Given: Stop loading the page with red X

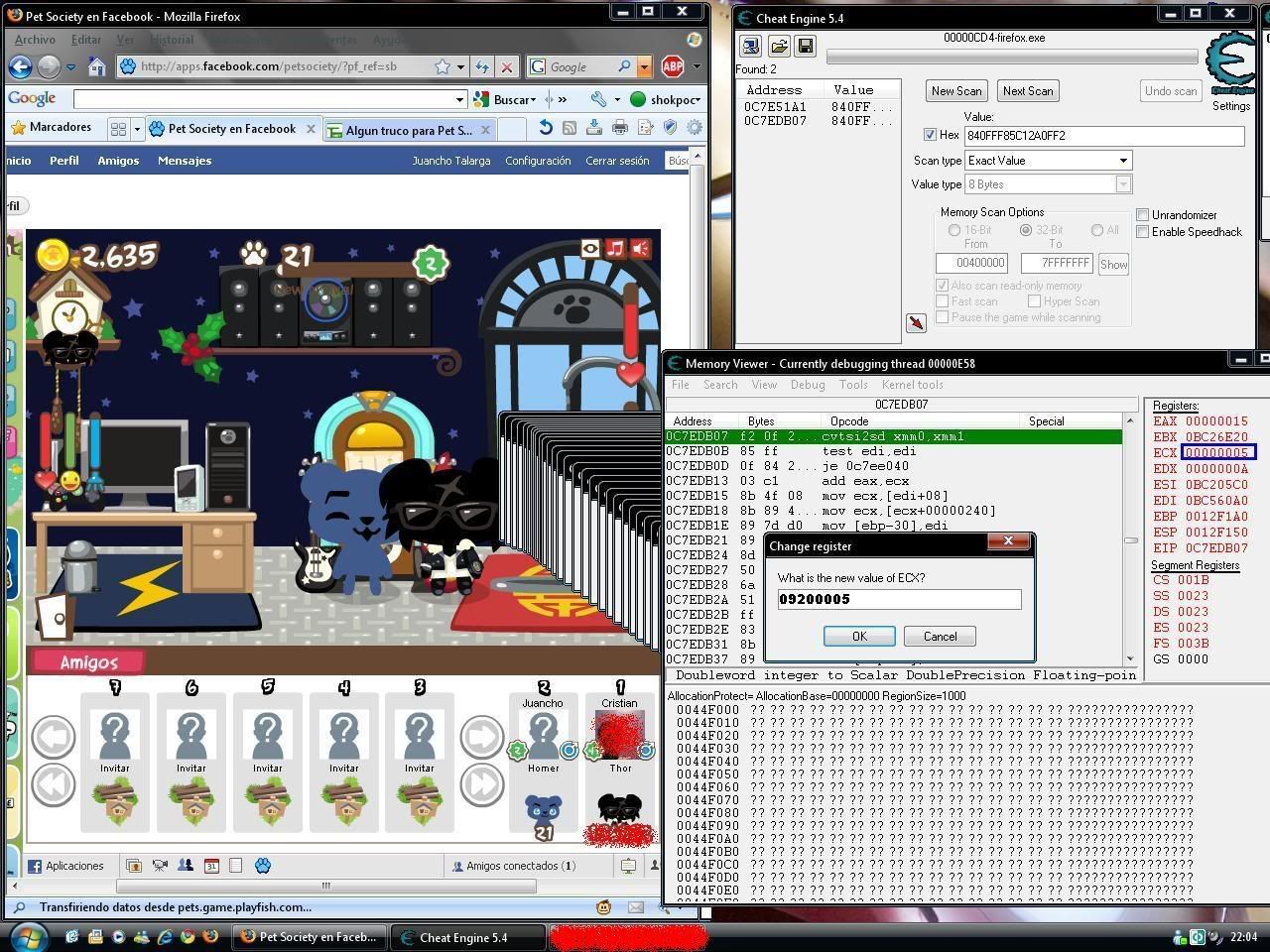Looking at the screenshot, I should (507, 66).
